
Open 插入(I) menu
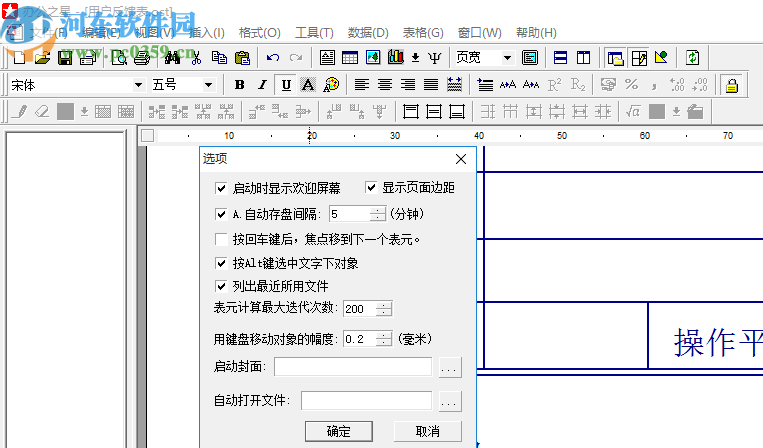[206, 33]
